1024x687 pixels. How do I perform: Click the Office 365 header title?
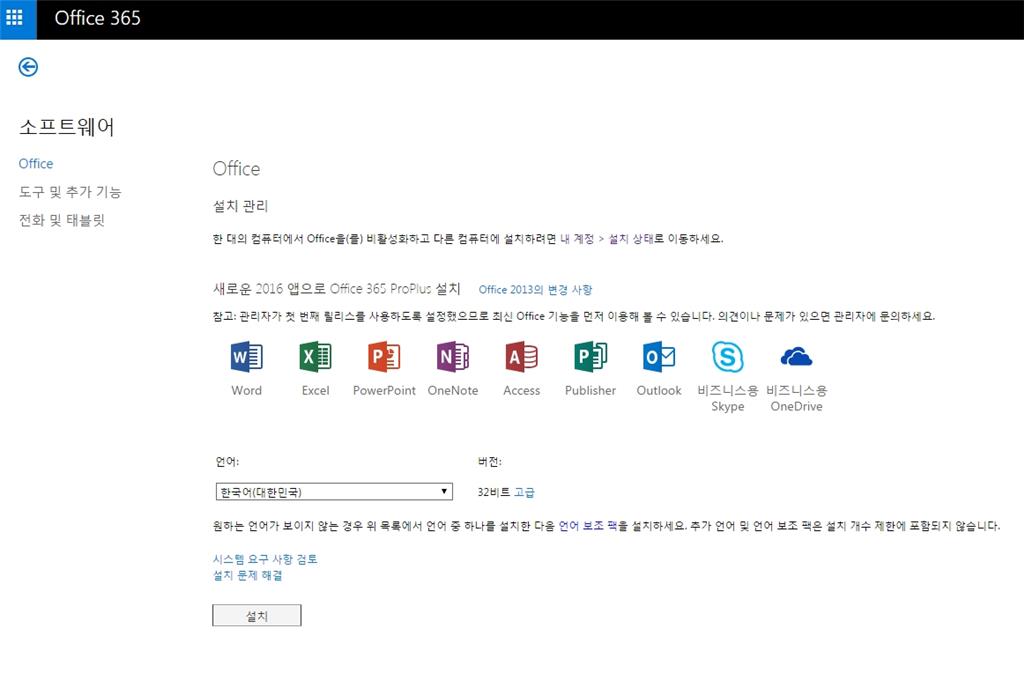[97, 18]
